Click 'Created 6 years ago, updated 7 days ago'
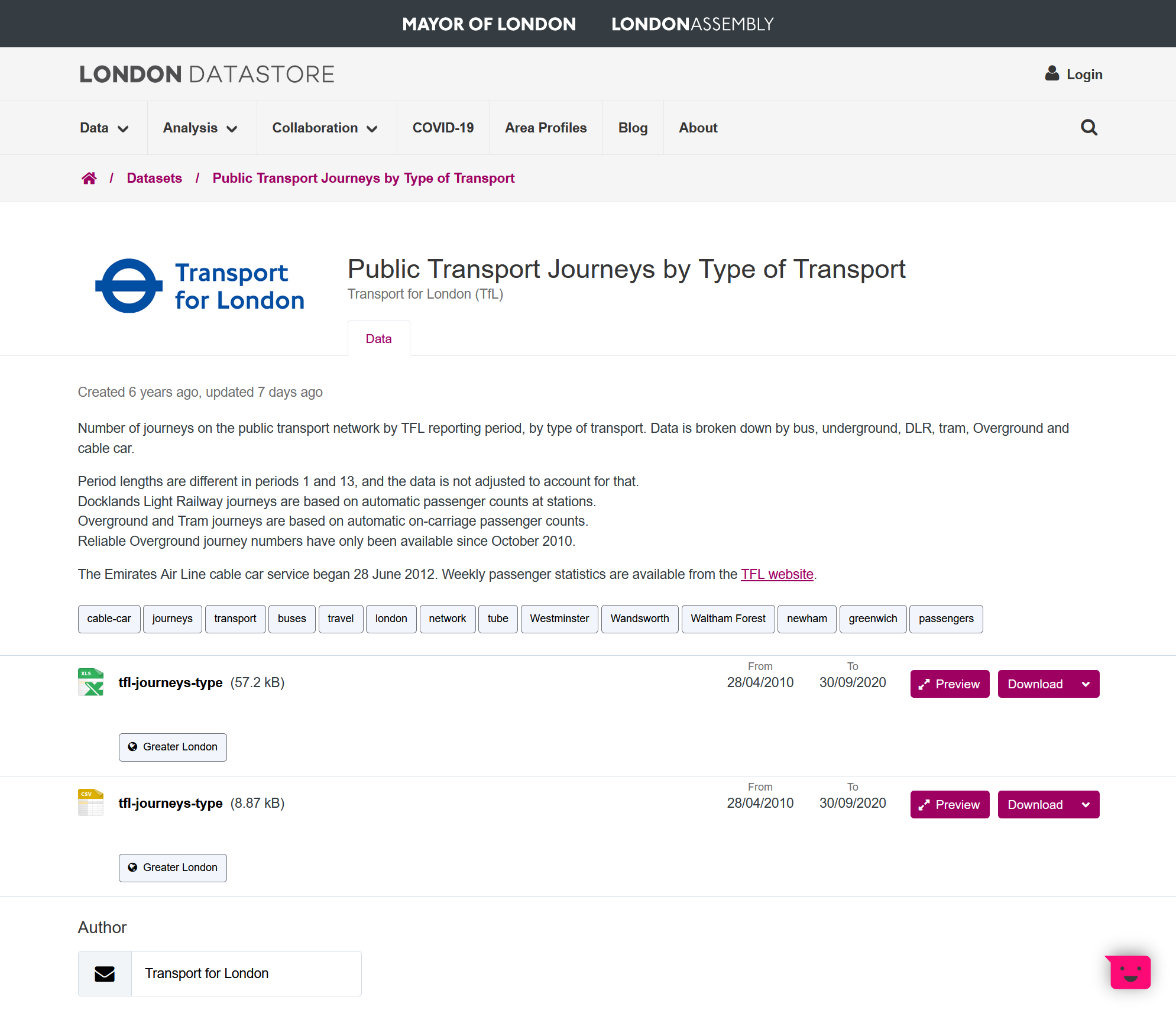The width and height of the screenshot is (1176, 1010). pyautogui.click(x=200, y=392)
